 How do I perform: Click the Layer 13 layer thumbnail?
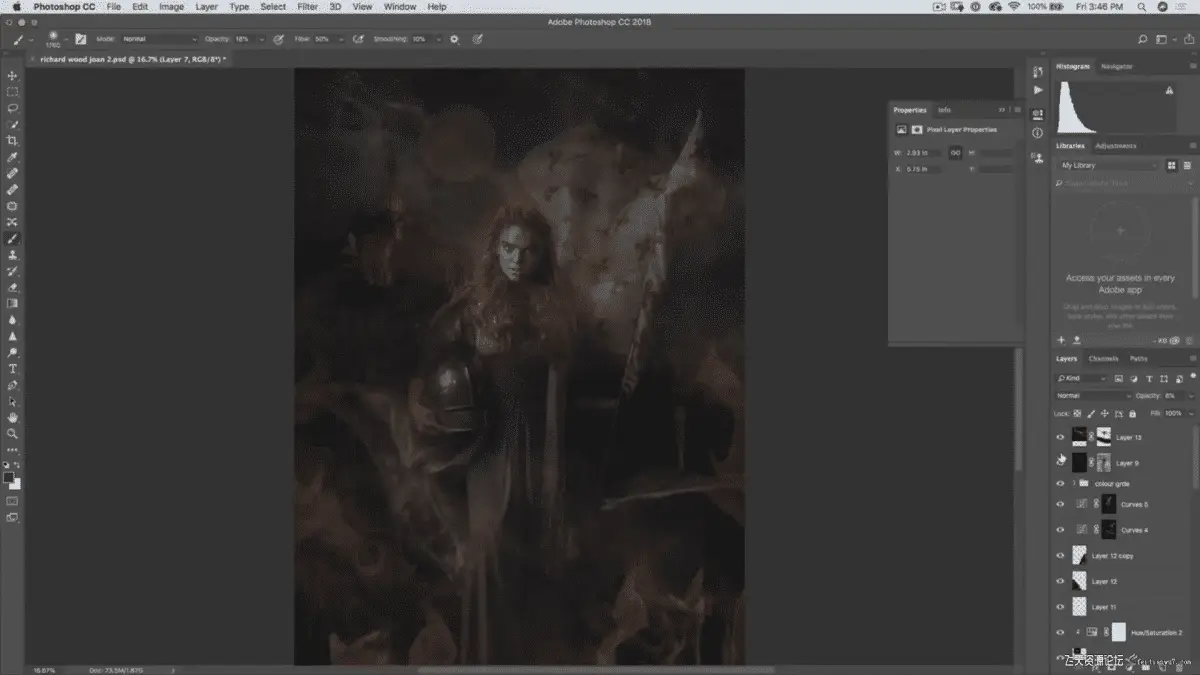tap(1080, 437)
